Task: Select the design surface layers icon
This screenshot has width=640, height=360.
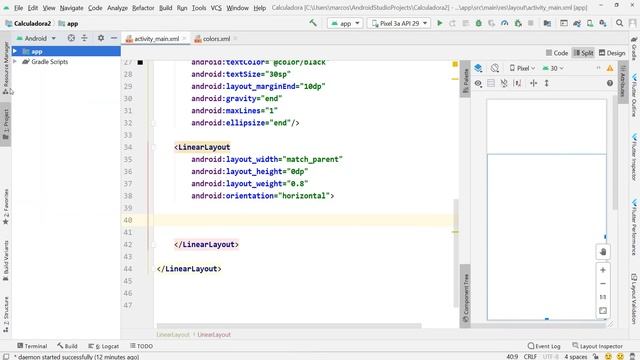Action: 478,68
